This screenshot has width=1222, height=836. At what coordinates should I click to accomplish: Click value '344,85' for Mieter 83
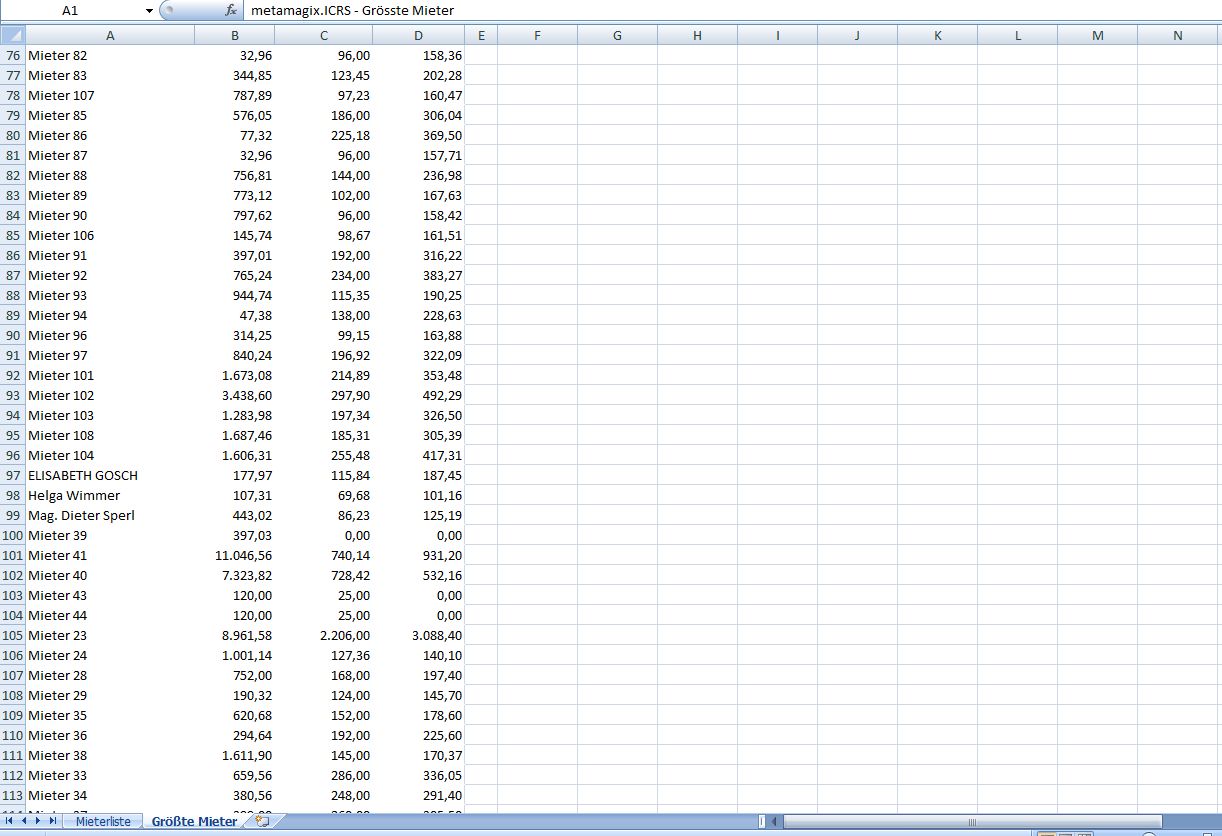click(x=252, y=75)
